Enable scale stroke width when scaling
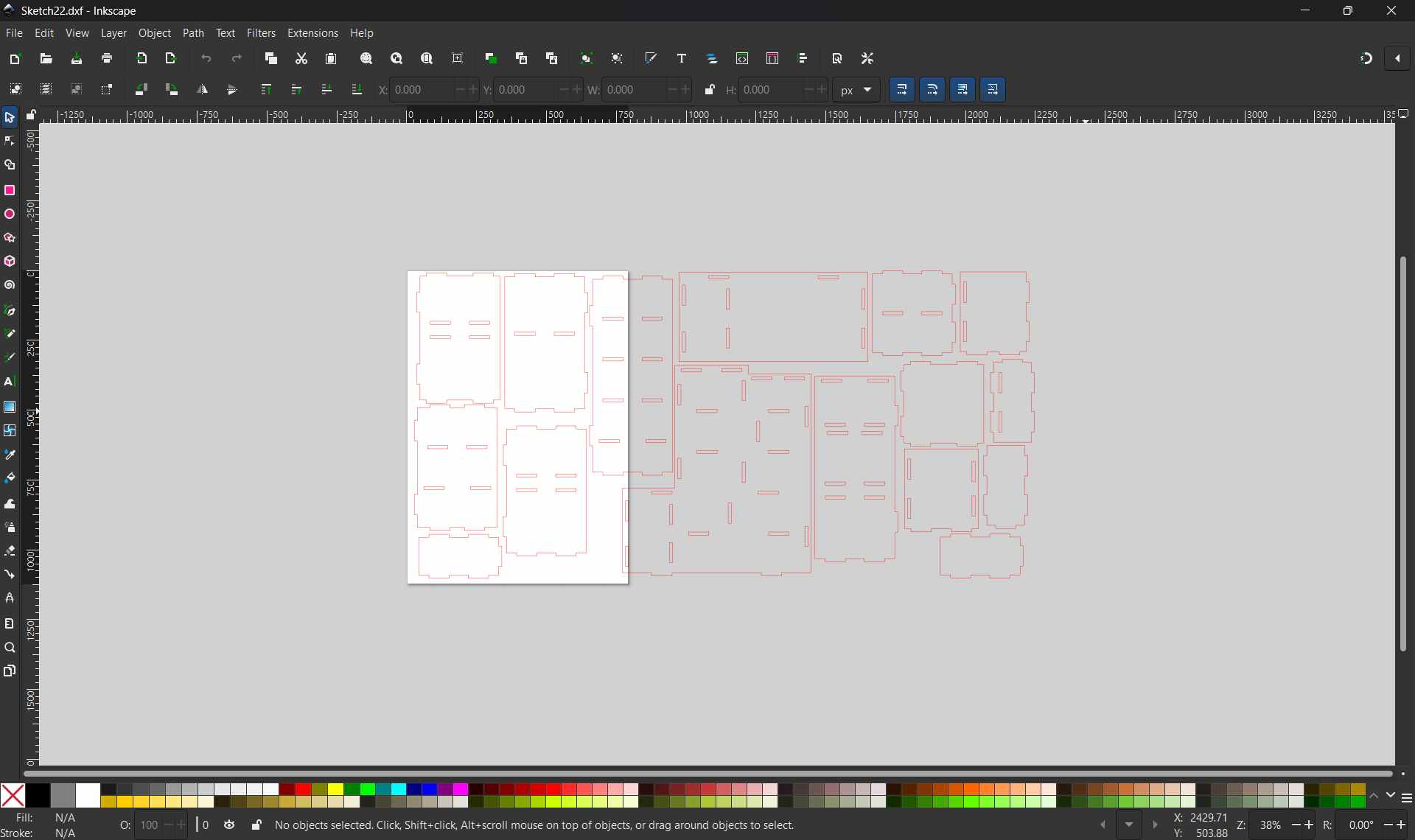This screenshot has height=840, width=1415. click(902, 89)
